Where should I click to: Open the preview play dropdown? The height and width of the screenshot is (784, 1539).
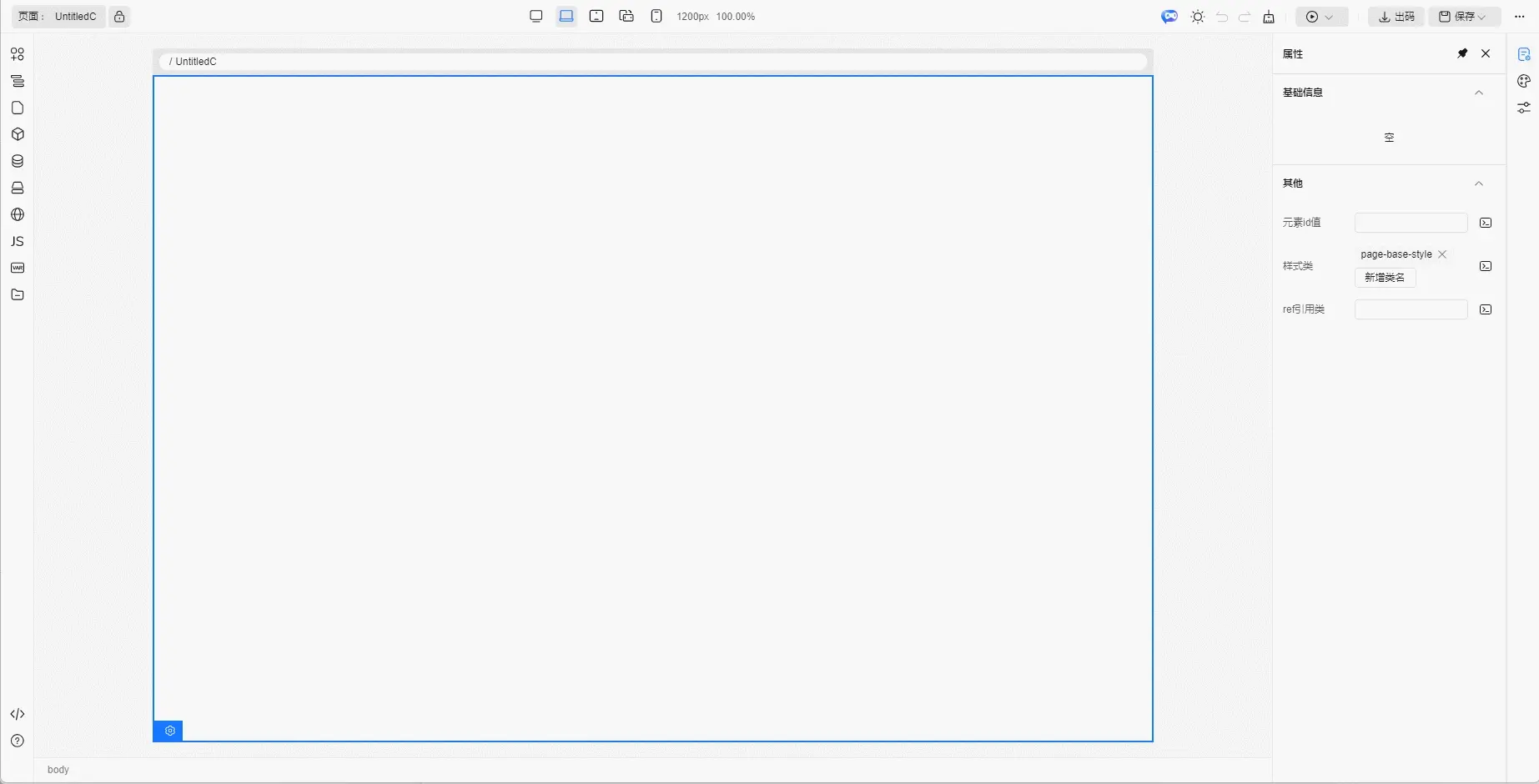[x=1321, y=17]
